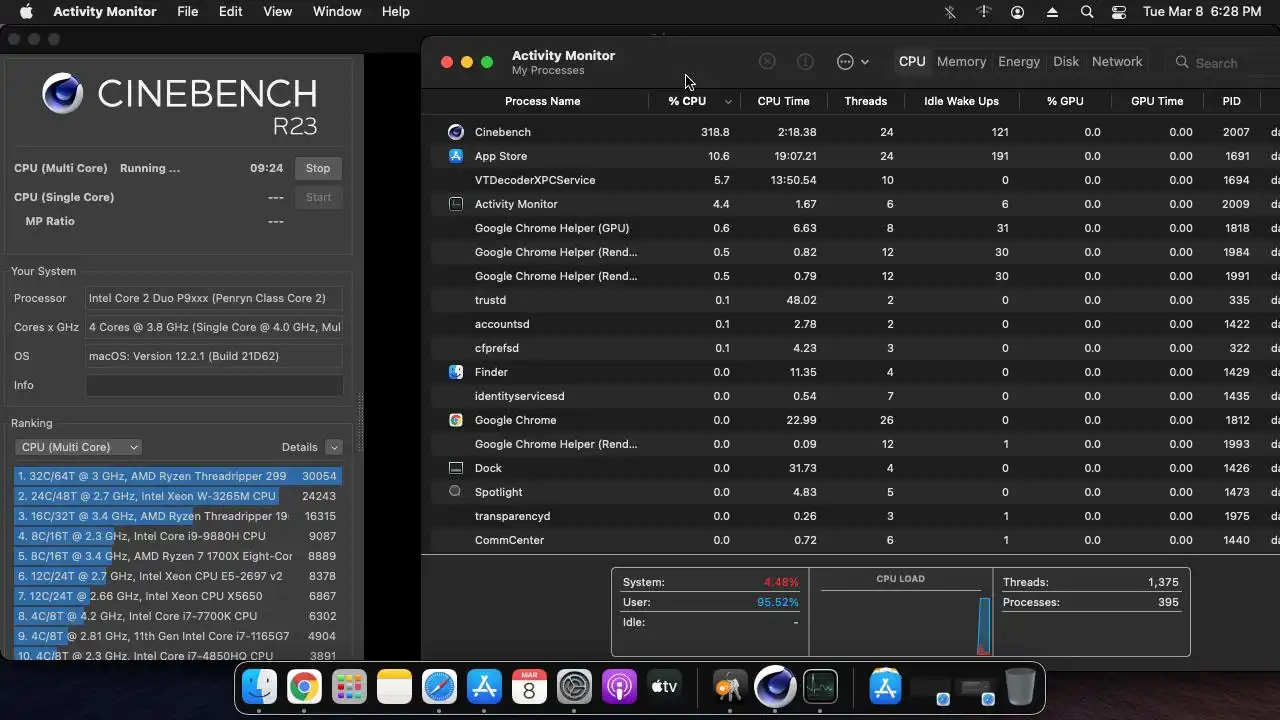Click the inspect process info toolbar icon
Image resolution: width=1280 pixels, height=720 pixels.
(805, 62)
